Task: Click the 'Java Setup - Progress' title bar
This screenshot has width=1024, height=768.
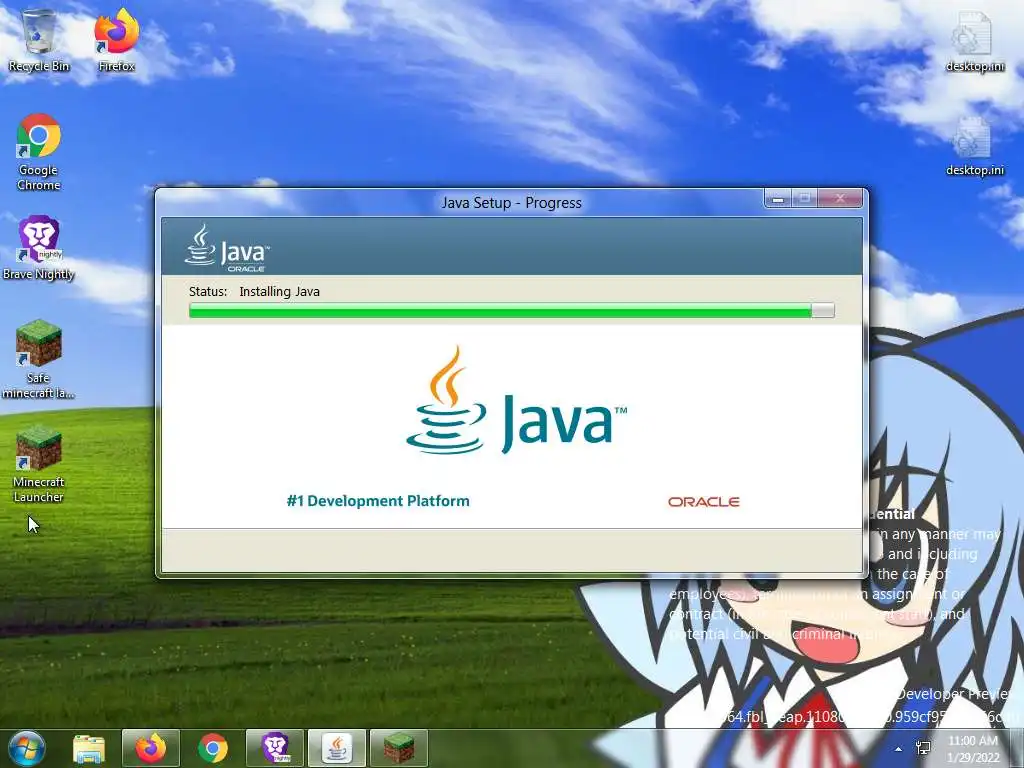Action: 511,202
